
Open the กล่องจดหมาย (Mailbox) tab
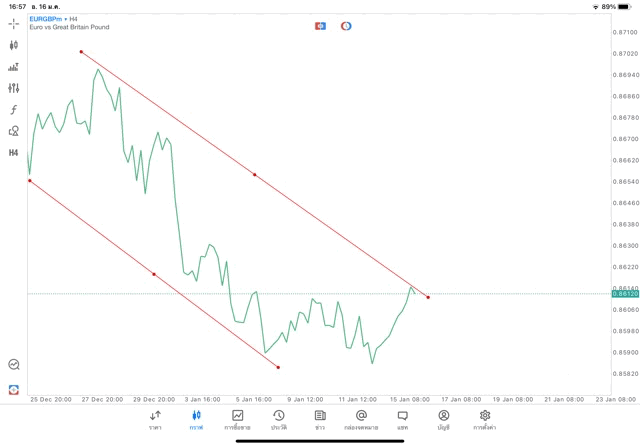click(361, 419)
